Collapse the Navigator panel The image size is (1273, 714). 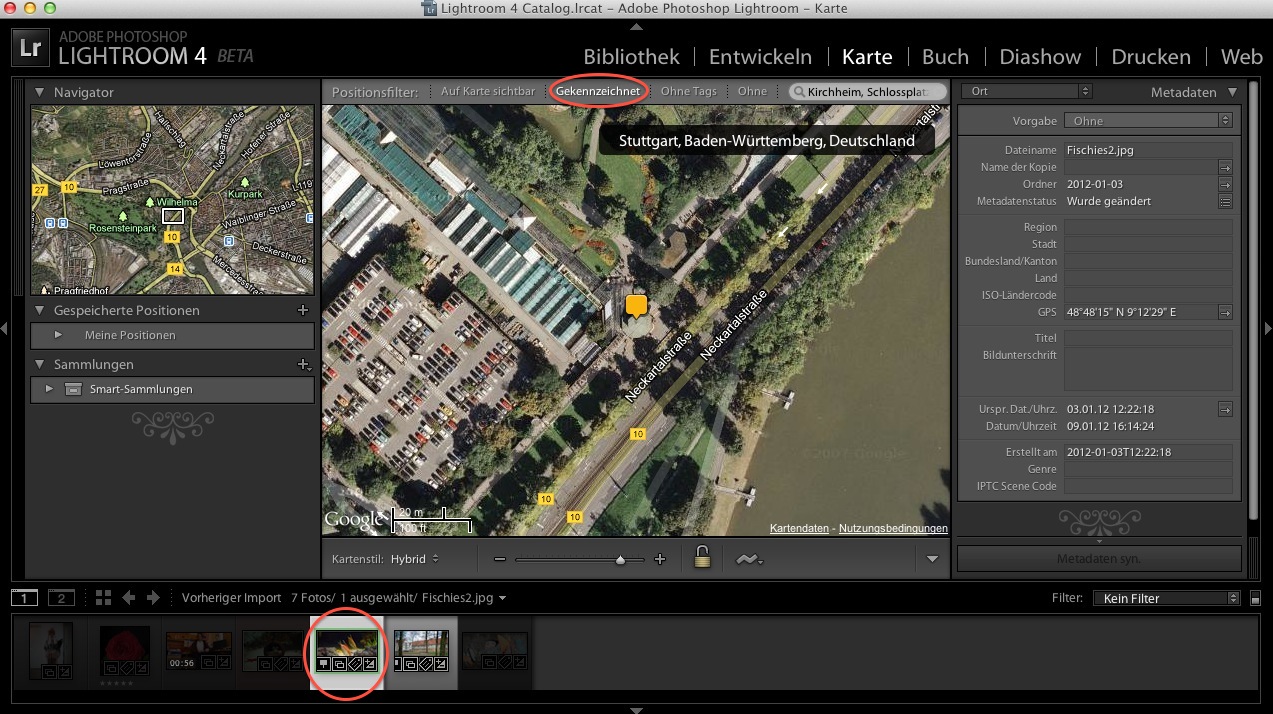pos(40,92)
